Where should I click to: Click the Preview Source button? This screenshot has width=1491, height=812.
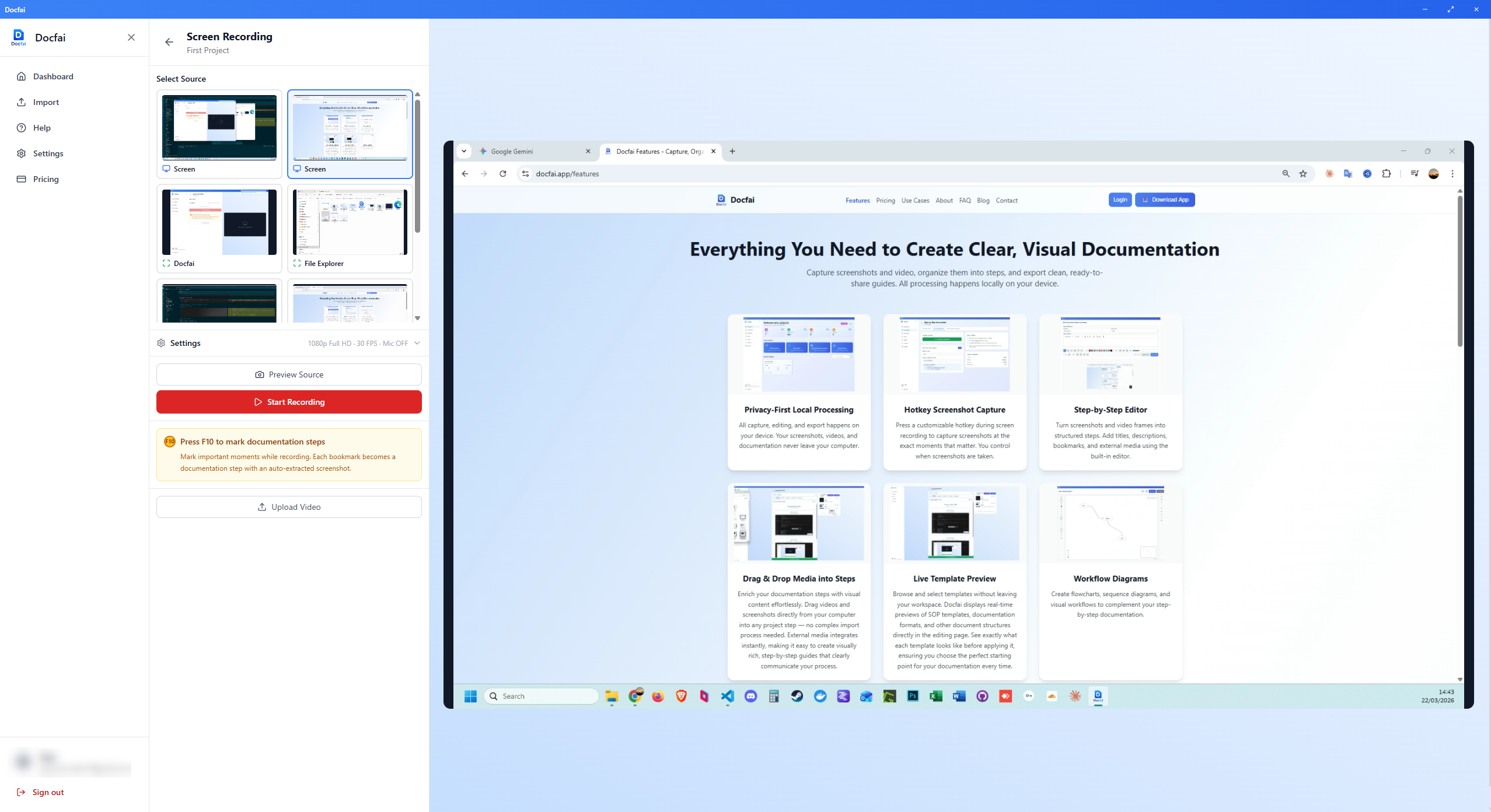point(289,374)
